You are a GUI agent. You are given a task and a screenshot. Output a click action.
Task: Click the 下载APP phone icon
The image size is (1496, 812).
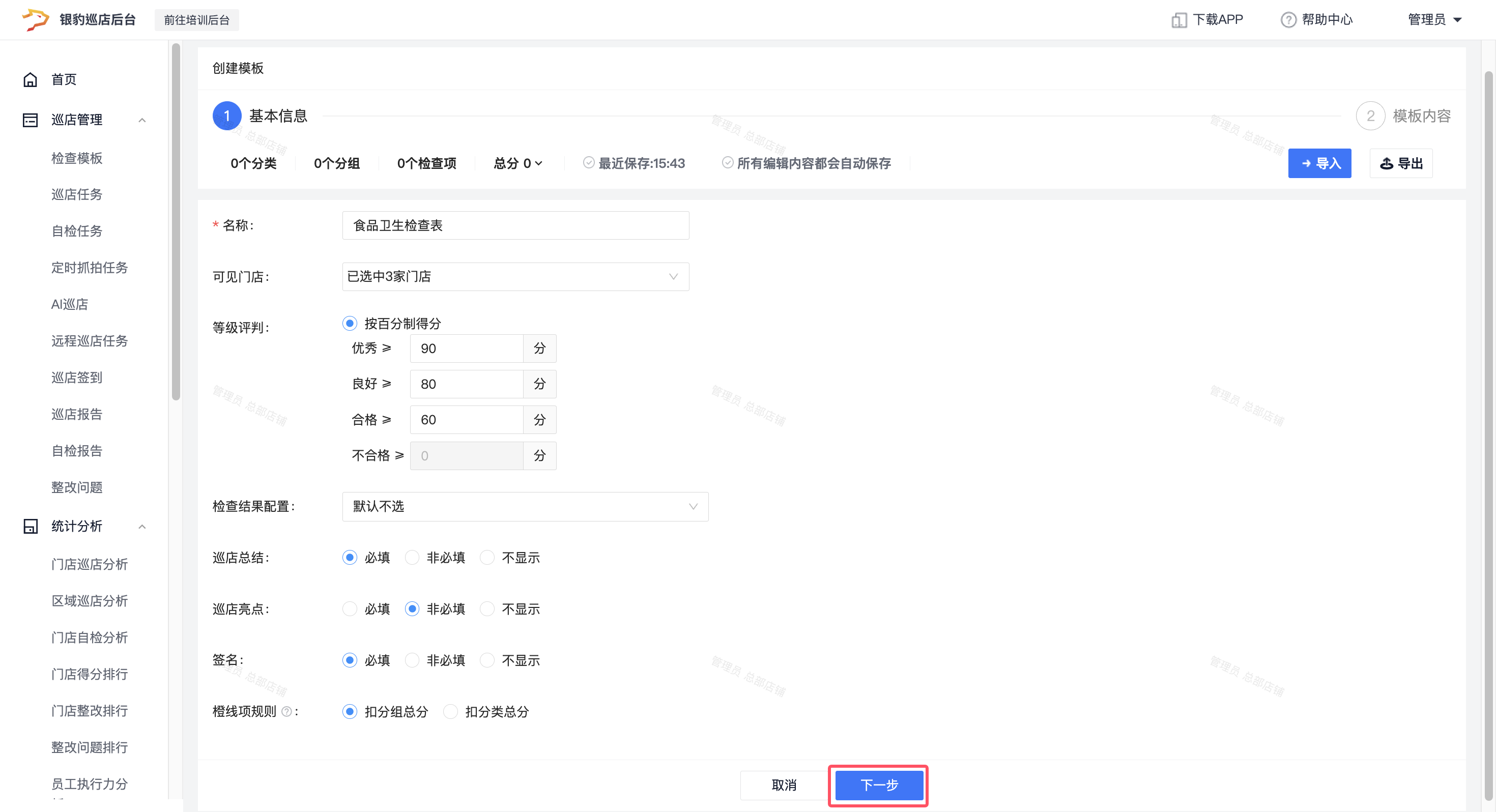[1178, 20]
